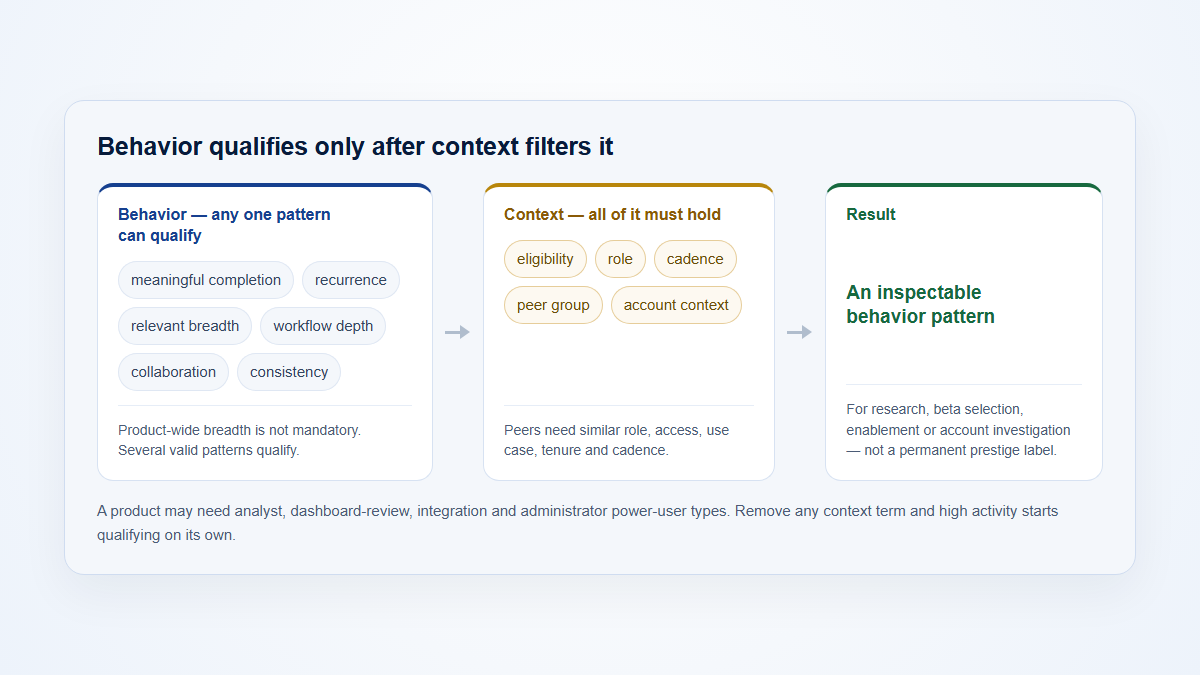Select the collaboration chip
The image size is (1200, 675).
(173, 372)
